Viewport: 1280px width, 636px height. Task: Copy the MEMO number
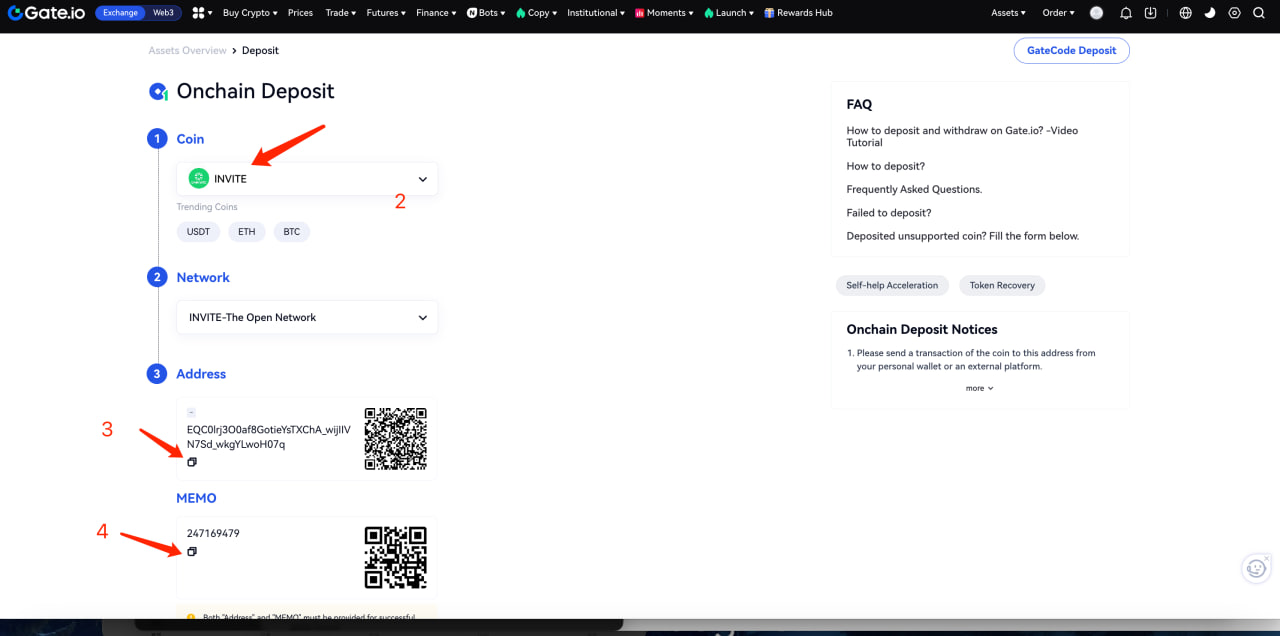click(192, 552)
